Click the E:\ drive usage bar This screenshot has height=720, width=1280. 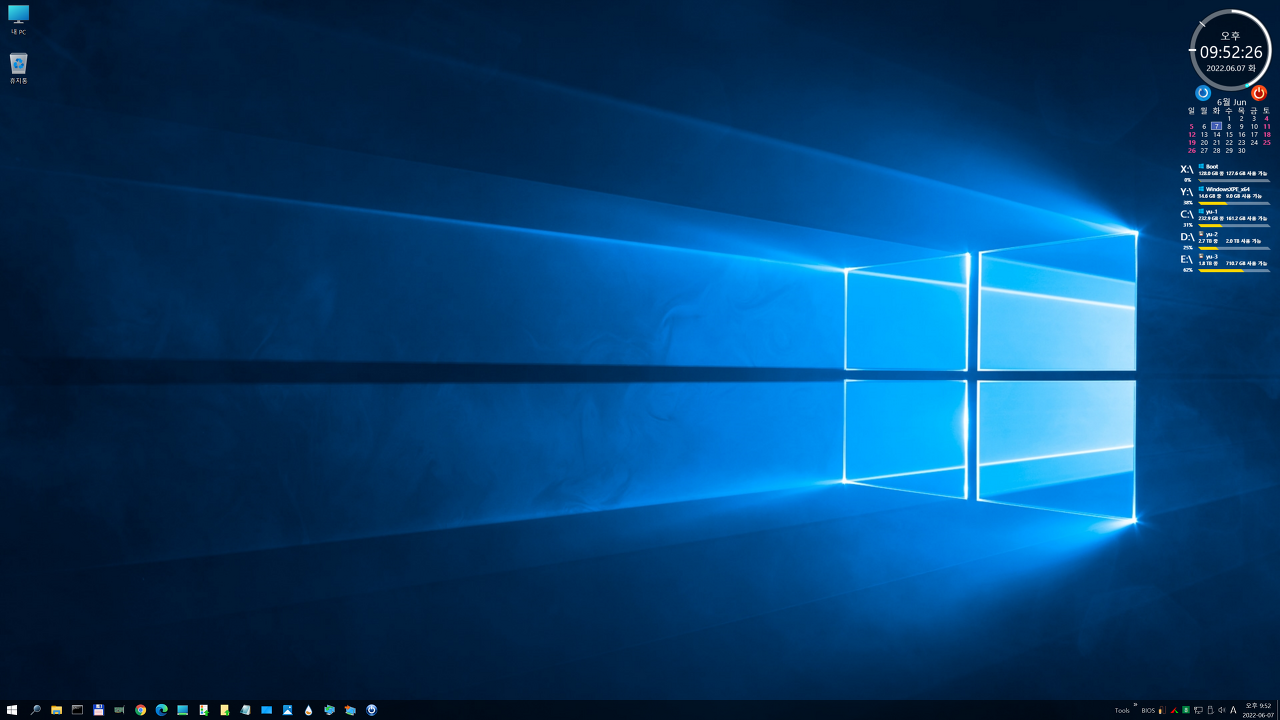[1234, 270]
